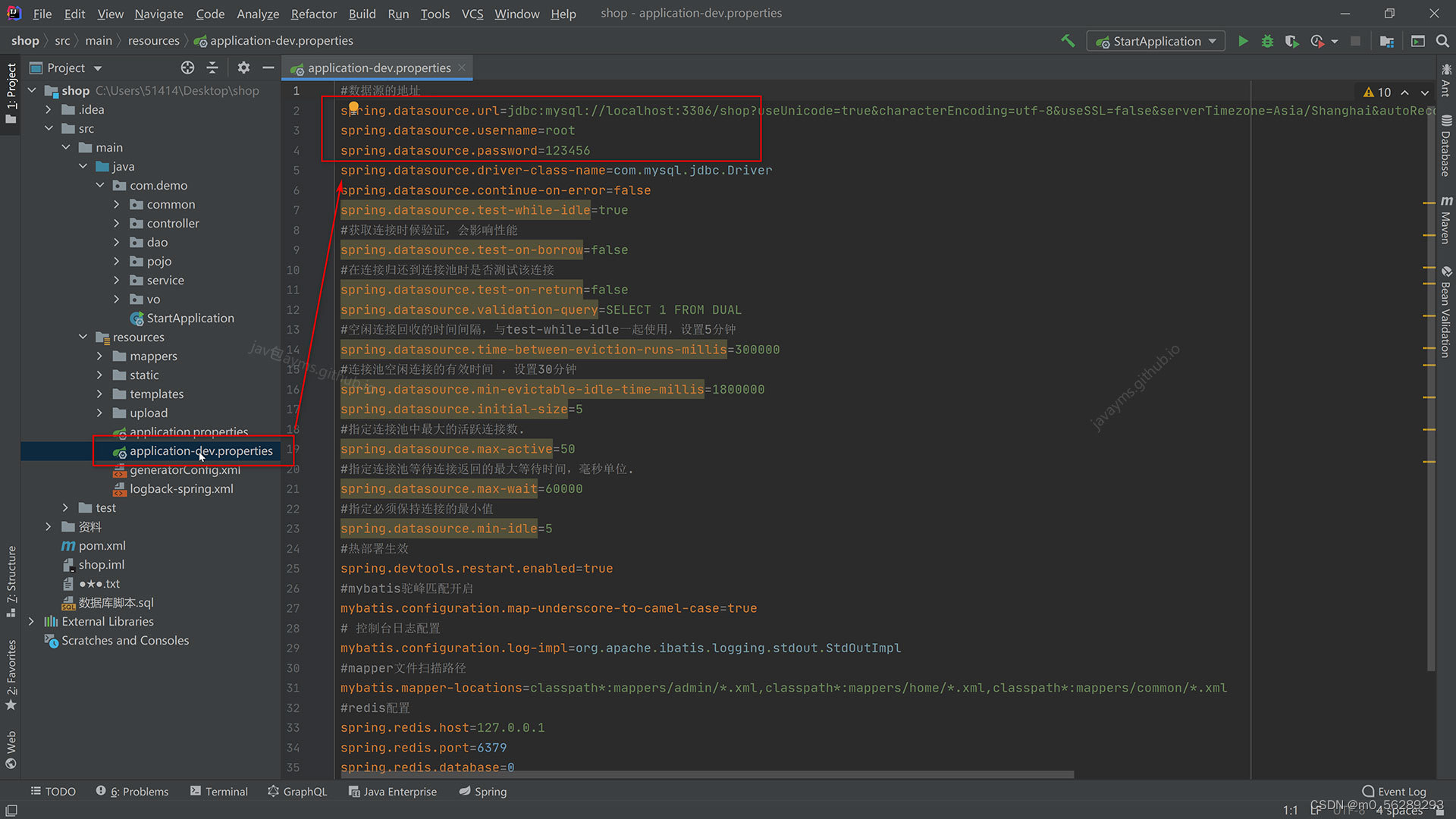Click the Project settings gear icon

[243, 68]
